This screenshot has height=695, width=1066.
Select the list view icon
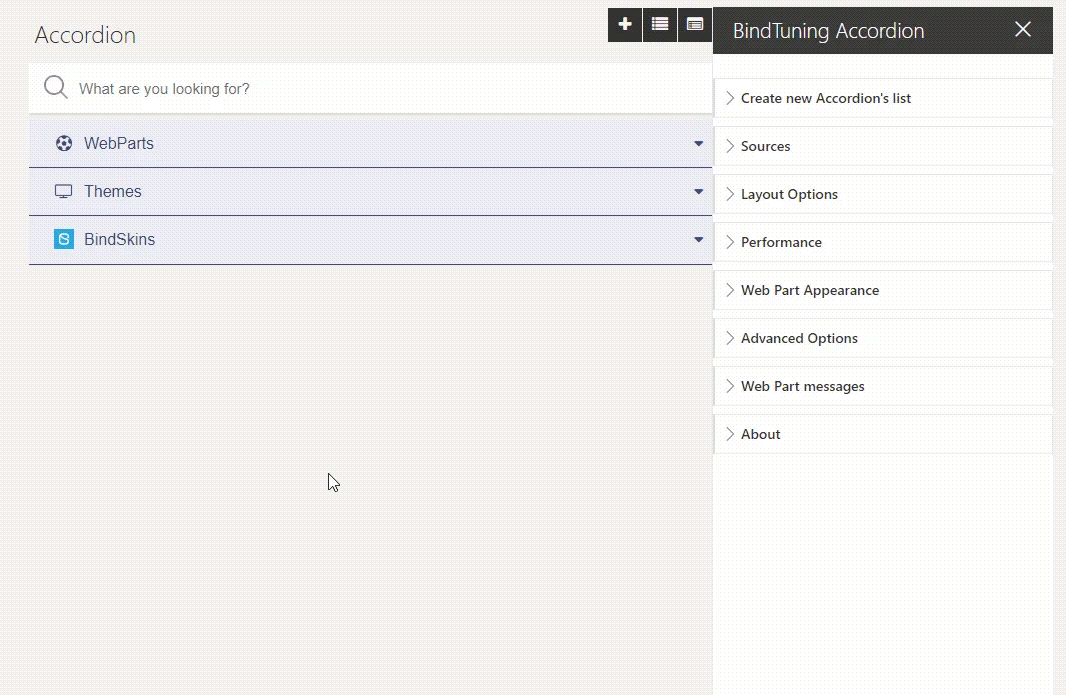coord(659,24)
